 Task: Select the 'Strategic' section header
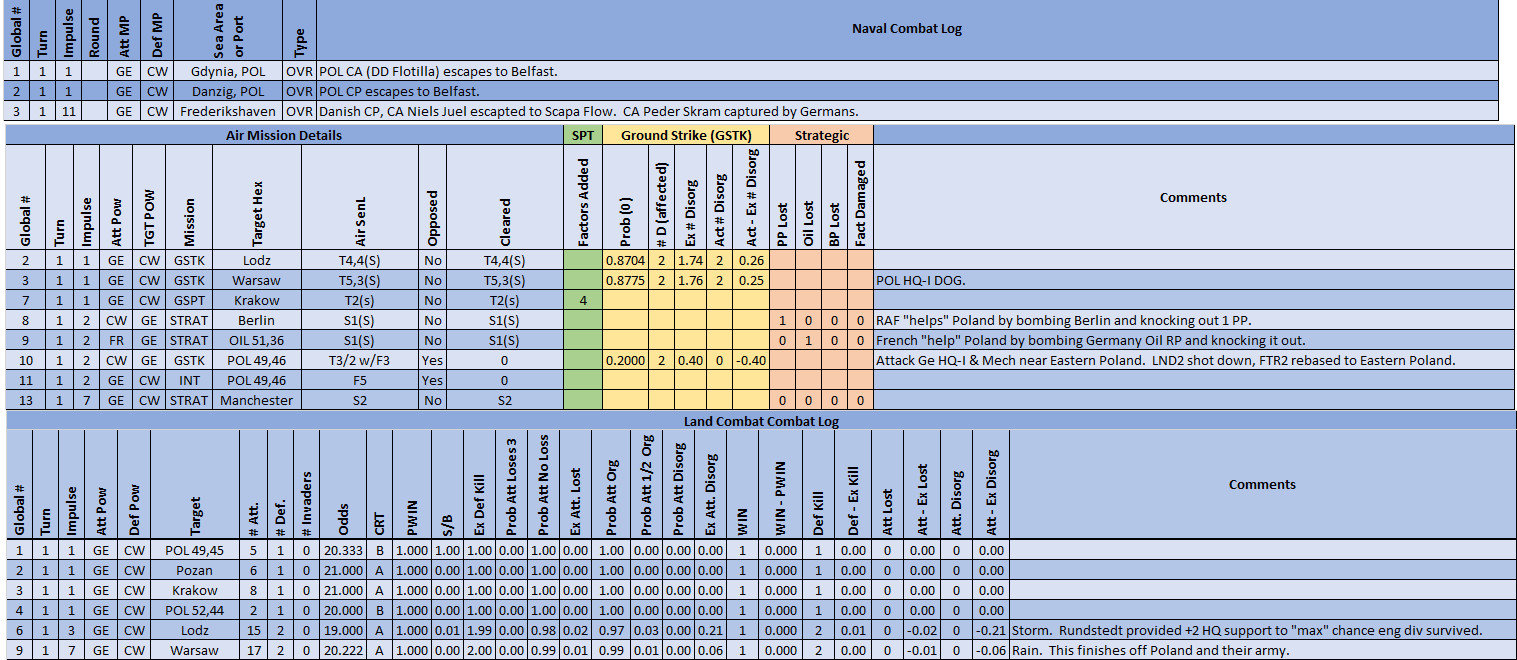(x=821, y=135)
